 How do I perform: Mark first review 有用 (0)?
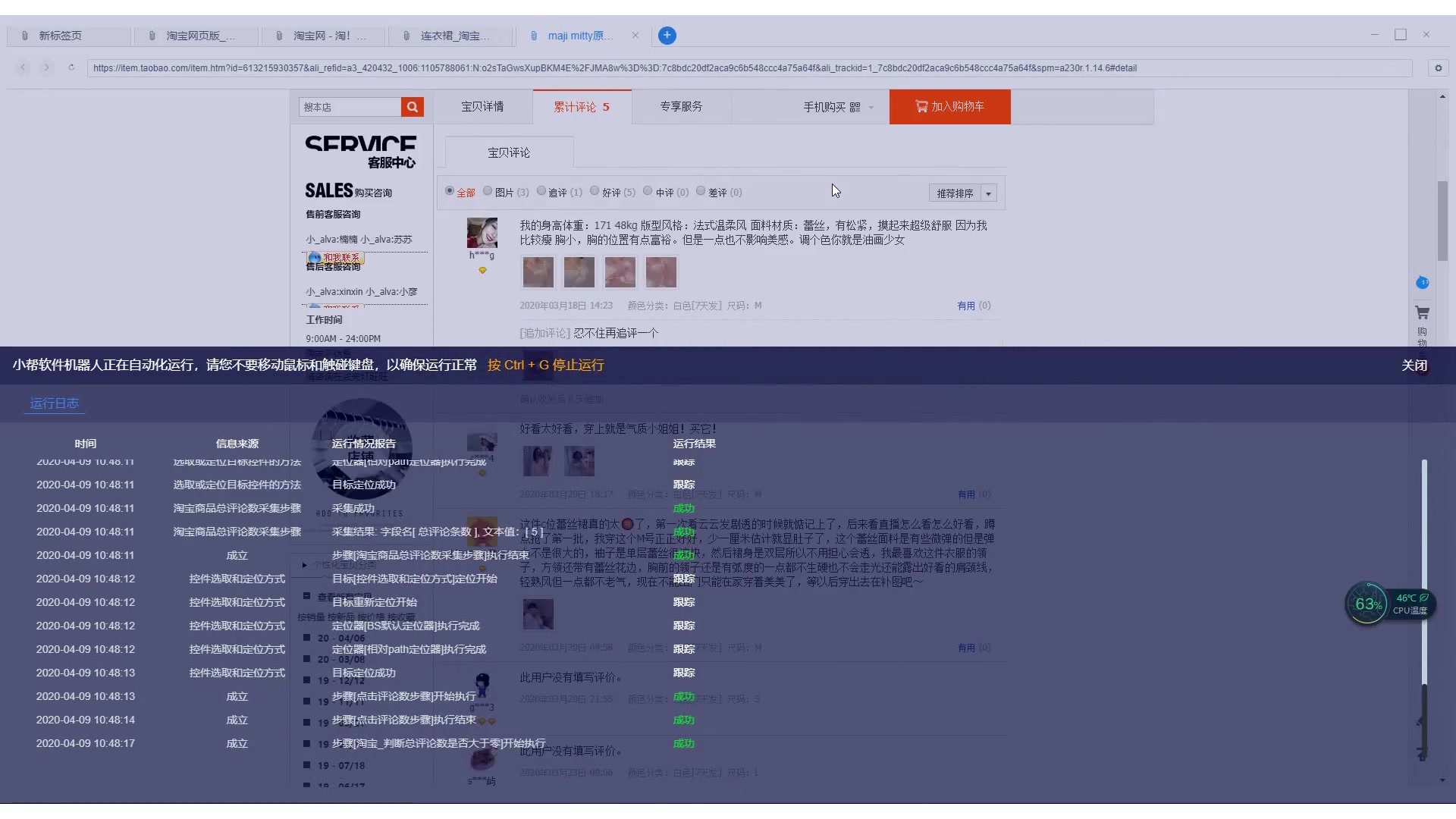pyautogui.click(x=974, y=306)
